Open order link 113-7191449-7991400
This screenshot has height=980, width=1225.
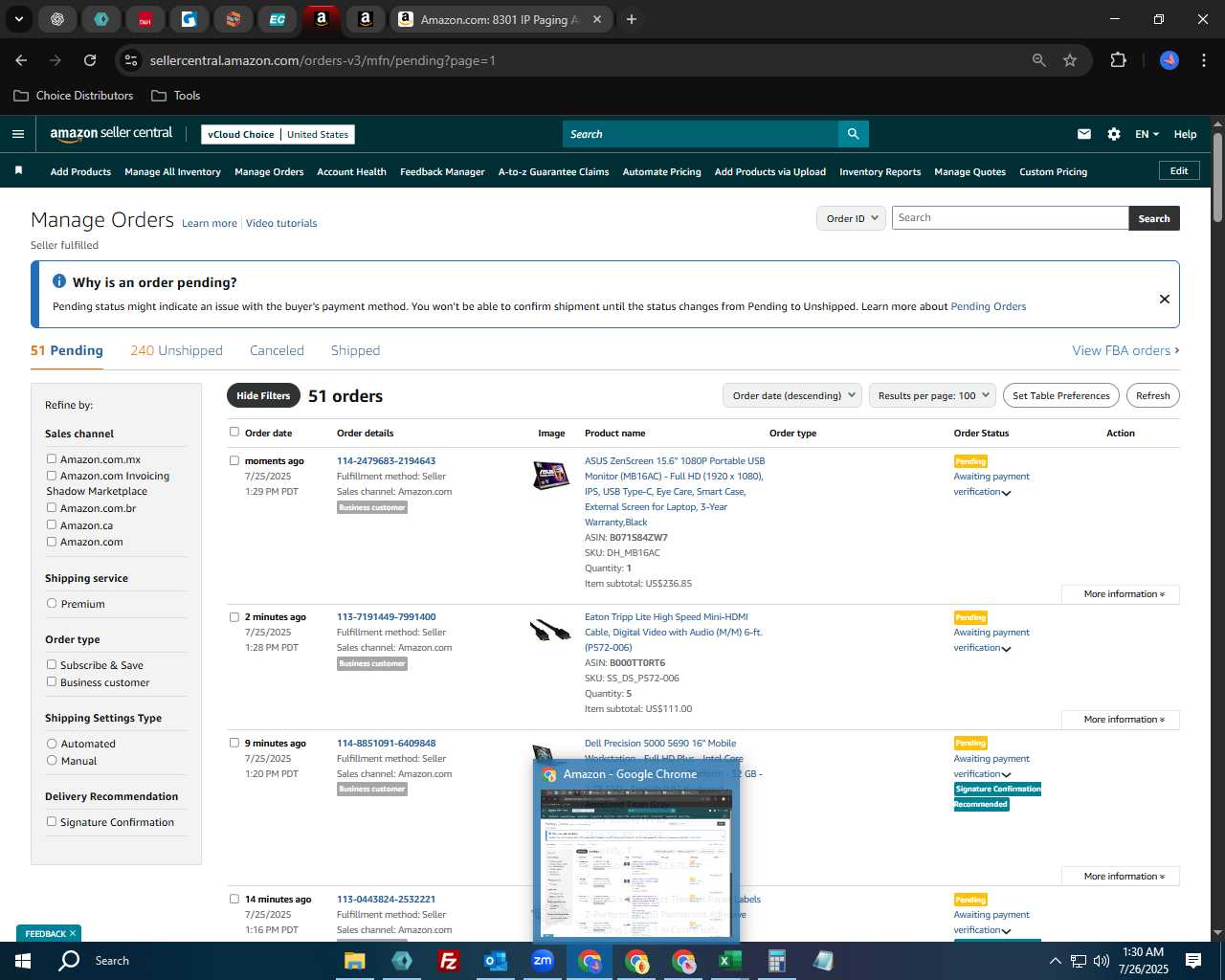point(386,617)
